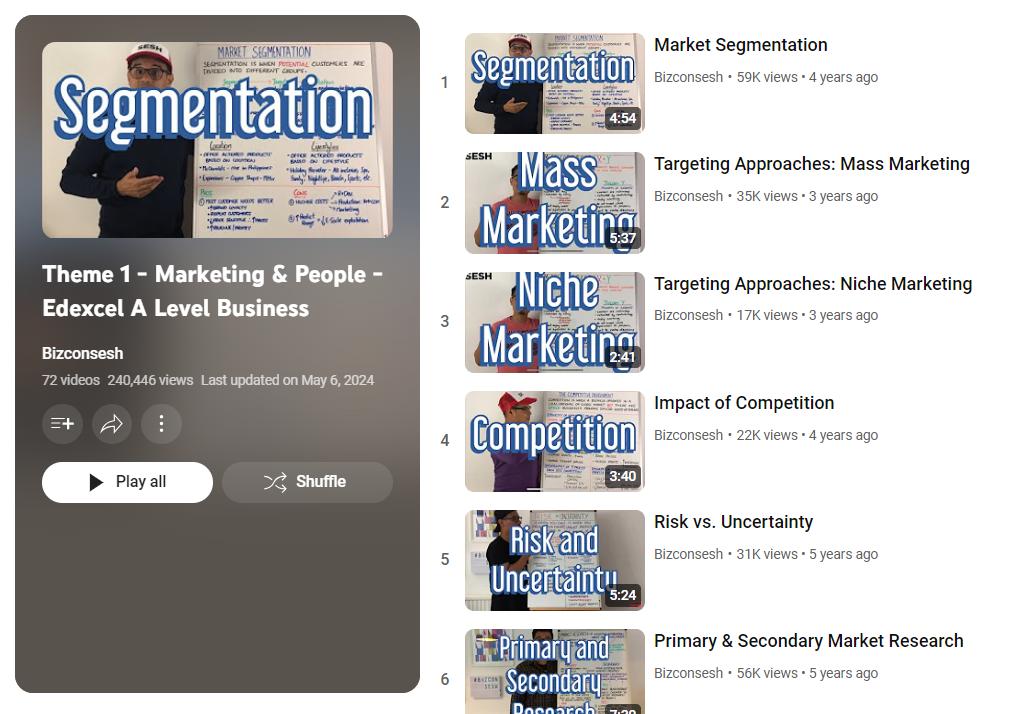
Task: Click the large Segmentation playlist cover image
Action: tap(217, 140)
